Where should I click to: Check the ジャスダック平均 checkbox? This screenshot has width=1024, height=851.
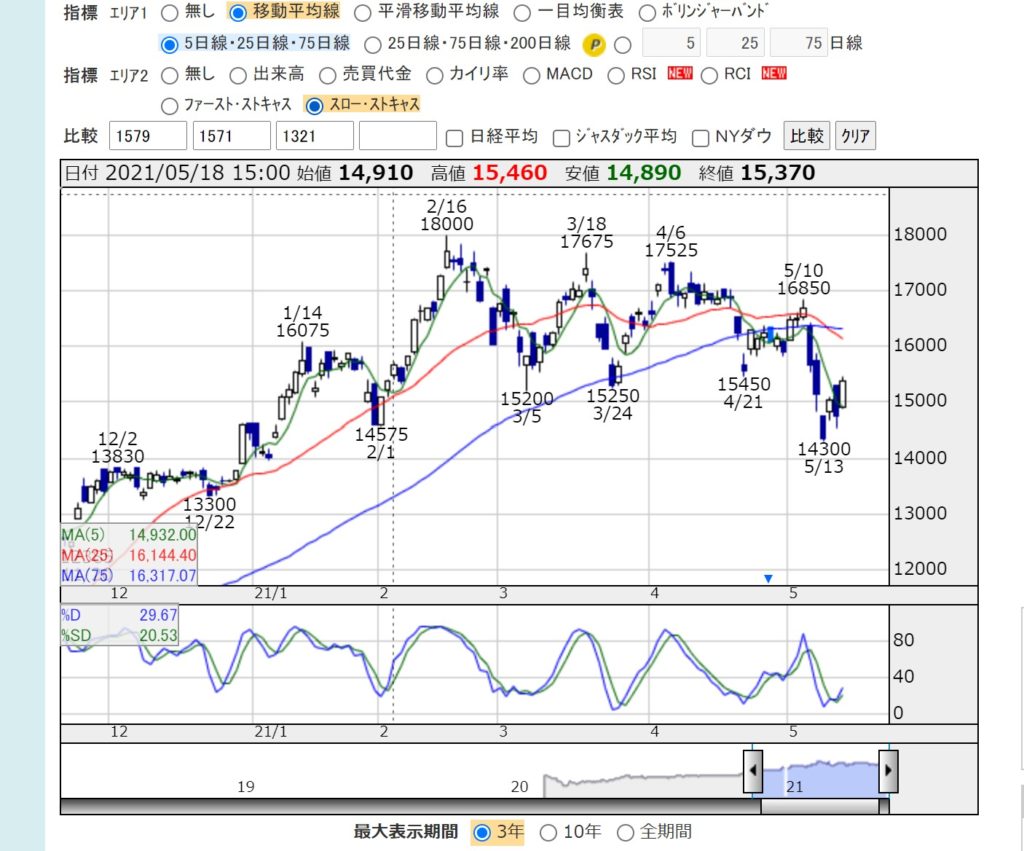coord(561,137)
